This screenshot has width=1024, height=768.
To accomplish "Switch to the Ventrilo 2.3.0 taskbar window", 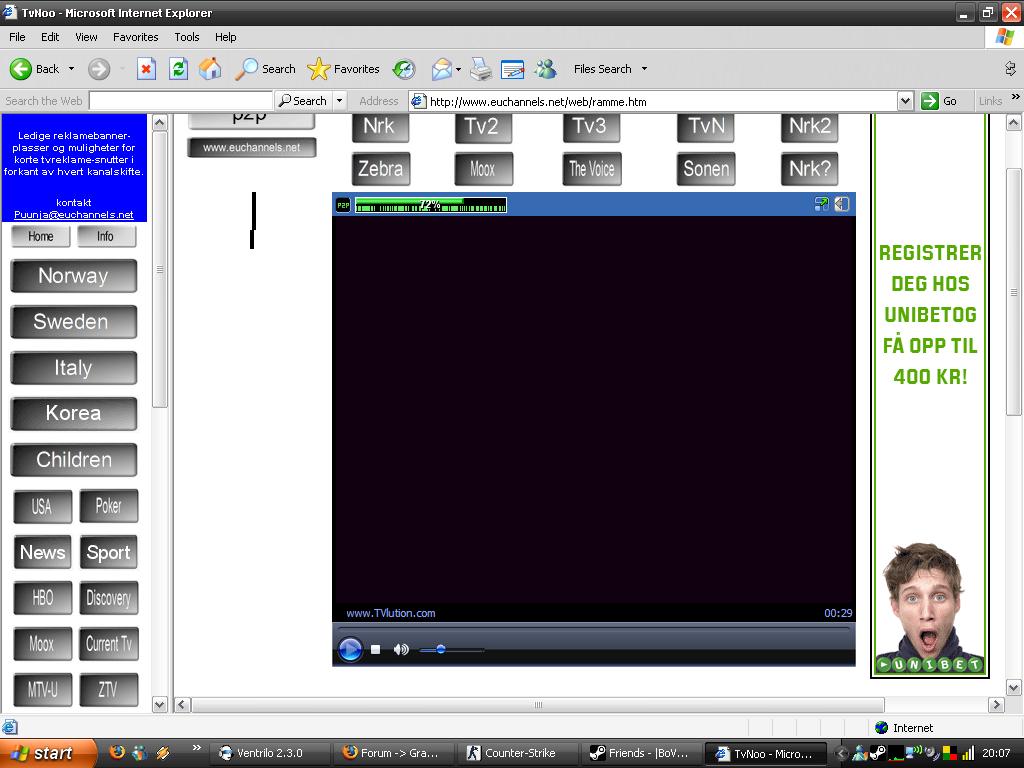I will [x=269, y=753].
